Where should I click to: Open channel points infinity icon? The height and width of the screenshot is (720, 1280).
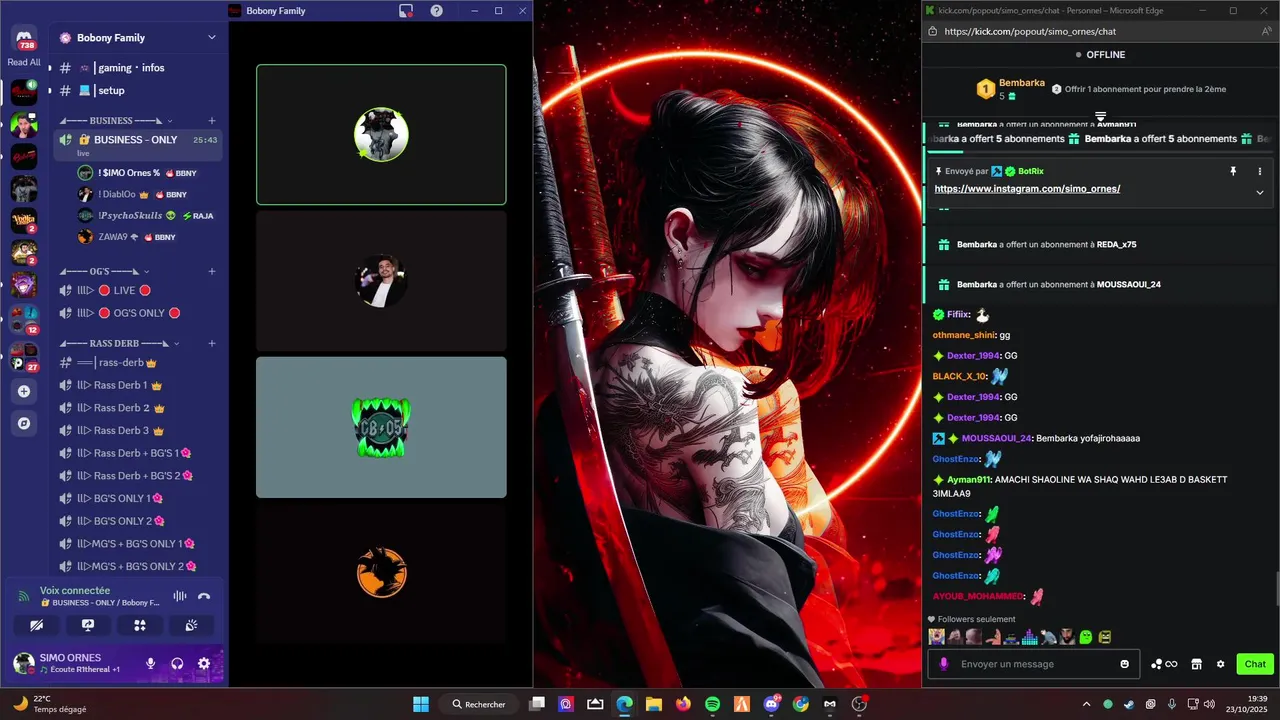pyautogui.click(x=1164, y=664)
